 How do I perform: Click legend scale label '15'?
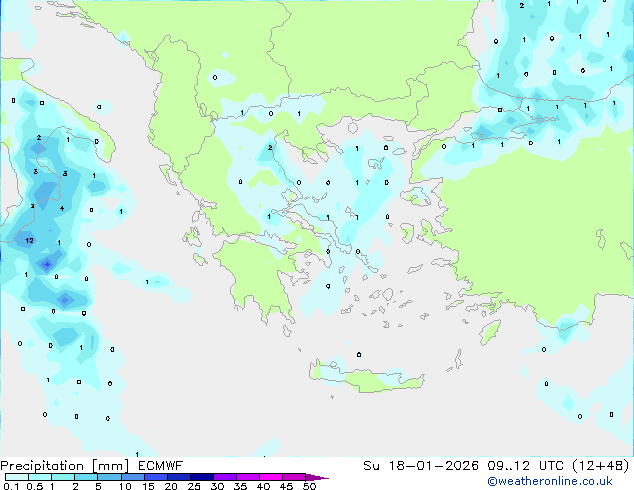click(148, 486)
